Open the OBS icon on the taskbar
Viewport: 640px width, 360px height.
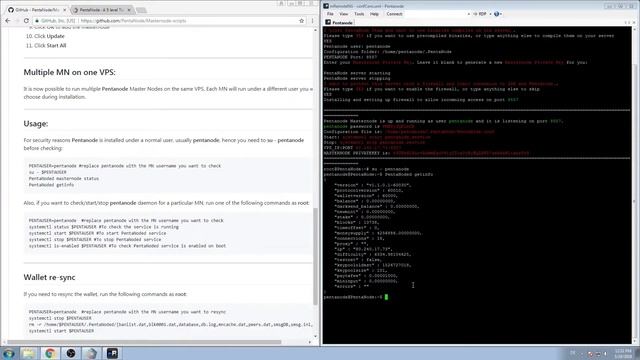(x=71, y=353)
